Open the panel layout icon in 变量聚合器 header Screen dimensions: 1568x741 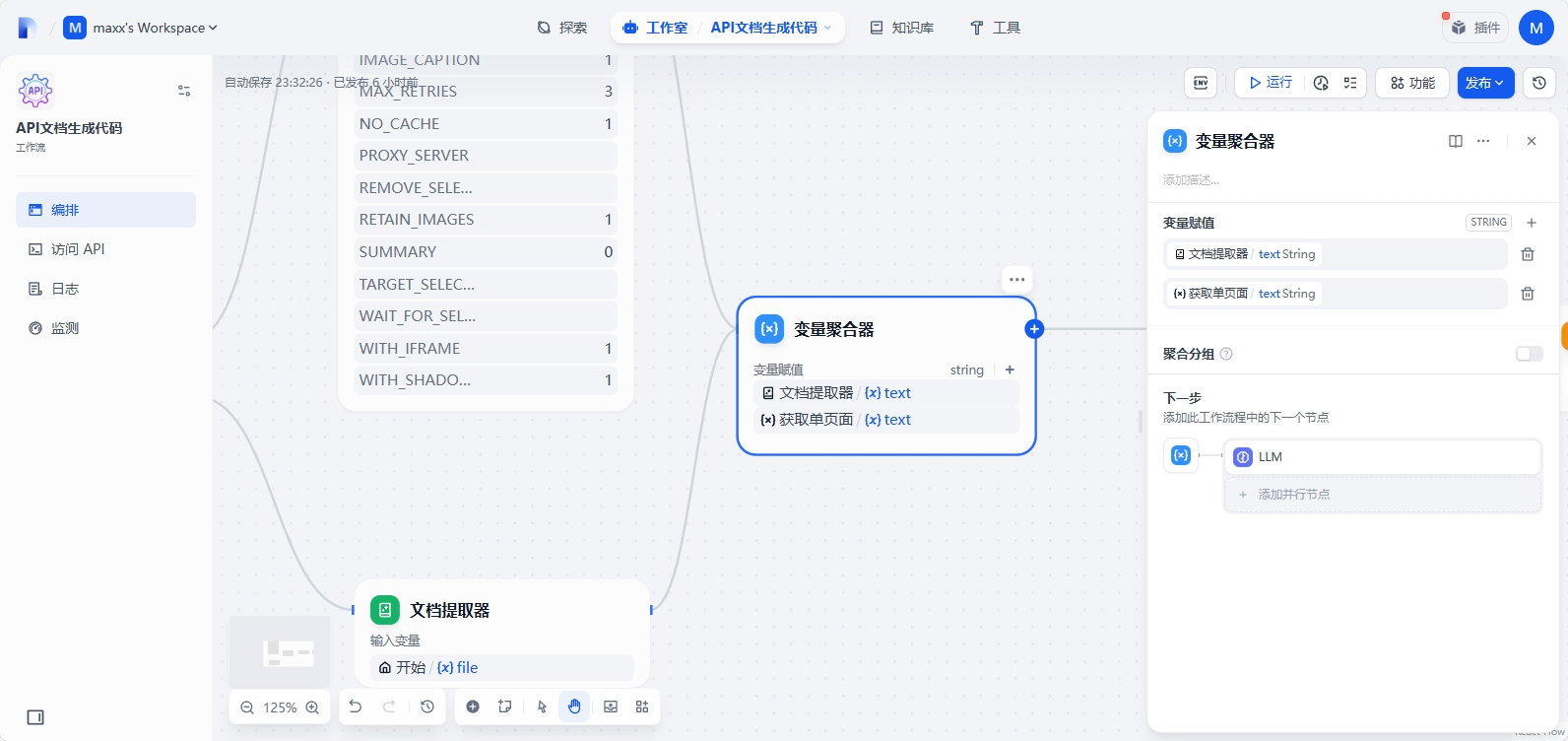1456,141
